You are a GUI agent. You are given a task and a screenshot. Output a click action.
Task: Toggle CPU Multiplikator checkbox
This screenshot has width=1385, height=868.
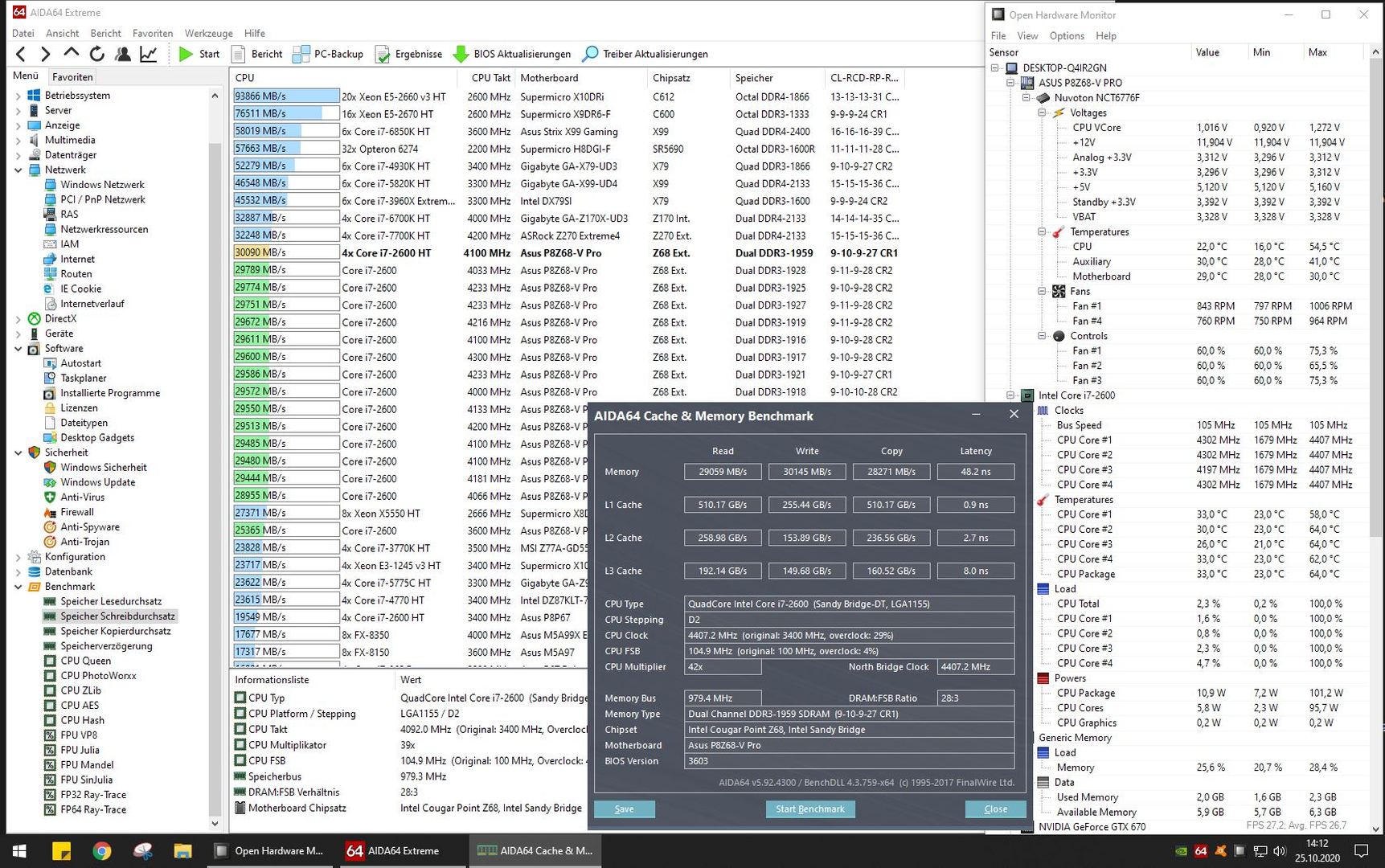240,745
